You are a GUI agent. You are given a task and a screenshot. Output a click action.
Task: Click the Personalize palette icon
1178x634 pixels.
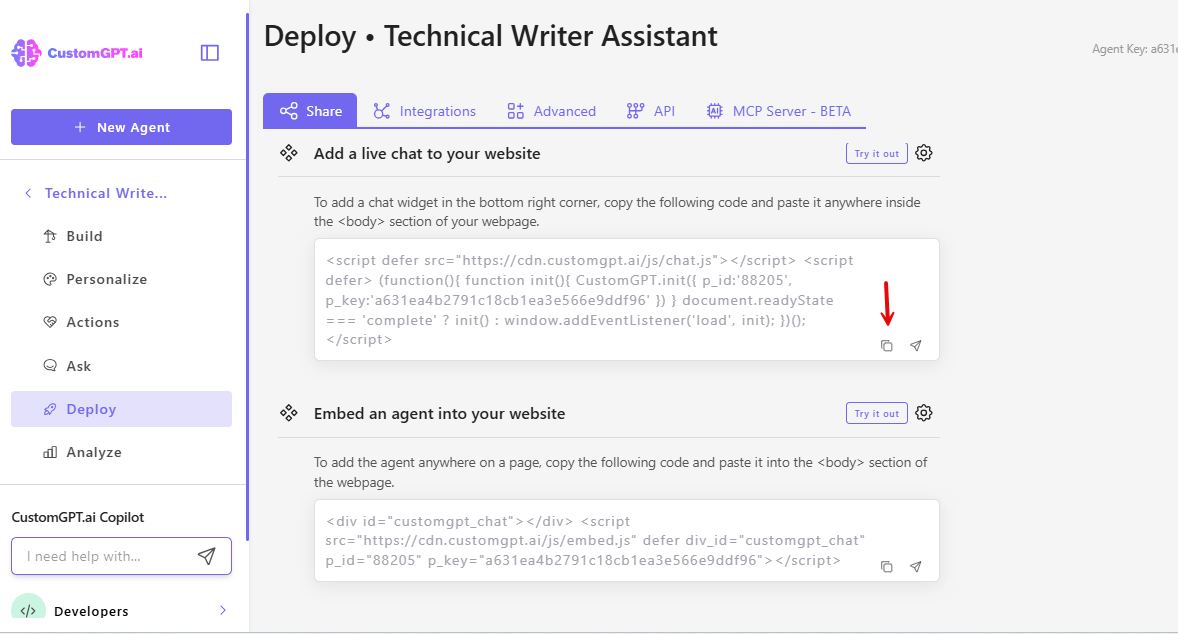click(50, 279)
